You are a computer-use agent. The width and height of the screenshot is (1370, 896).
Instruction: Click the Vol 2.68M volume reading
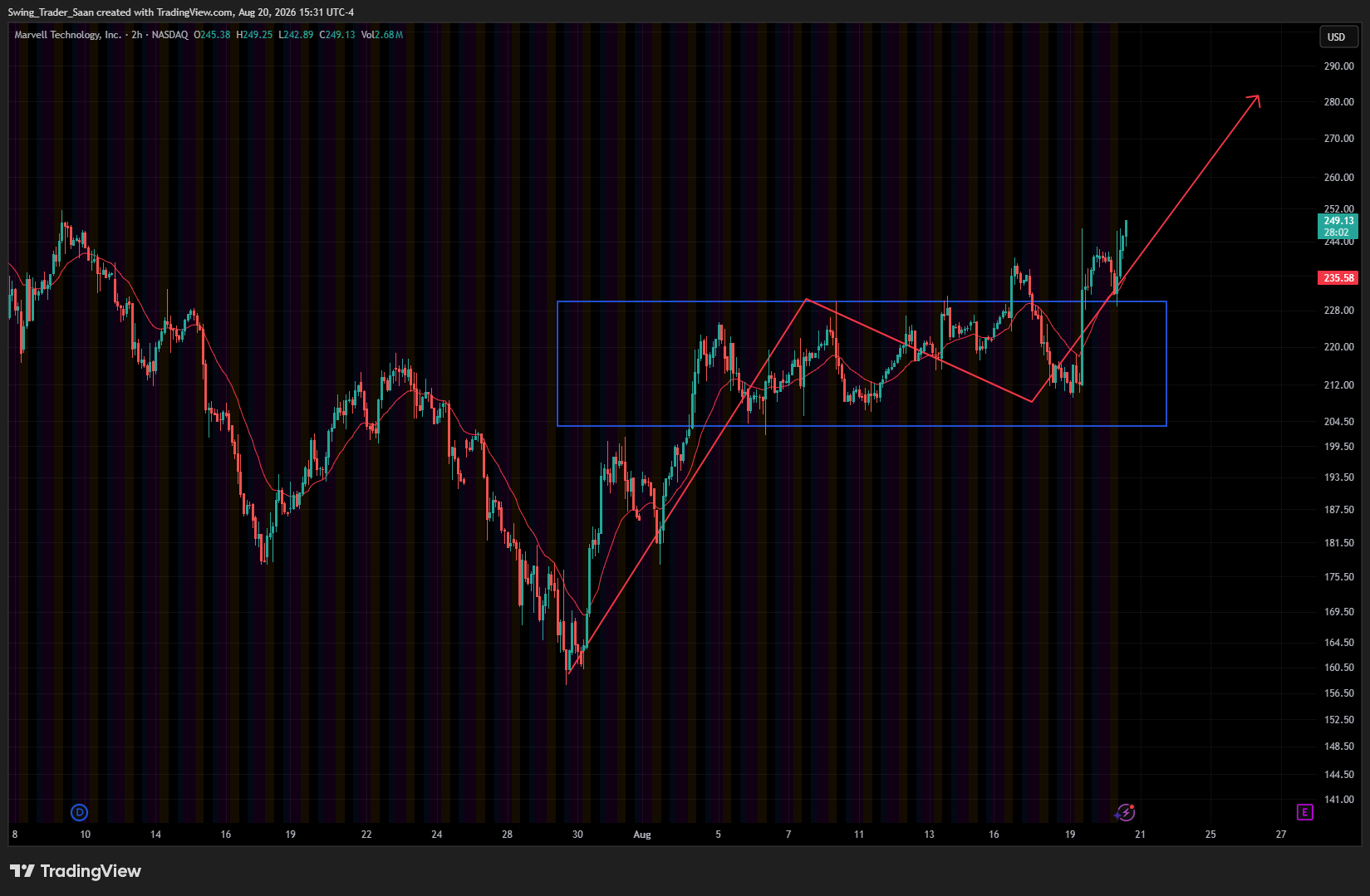(x=382, y=35)
